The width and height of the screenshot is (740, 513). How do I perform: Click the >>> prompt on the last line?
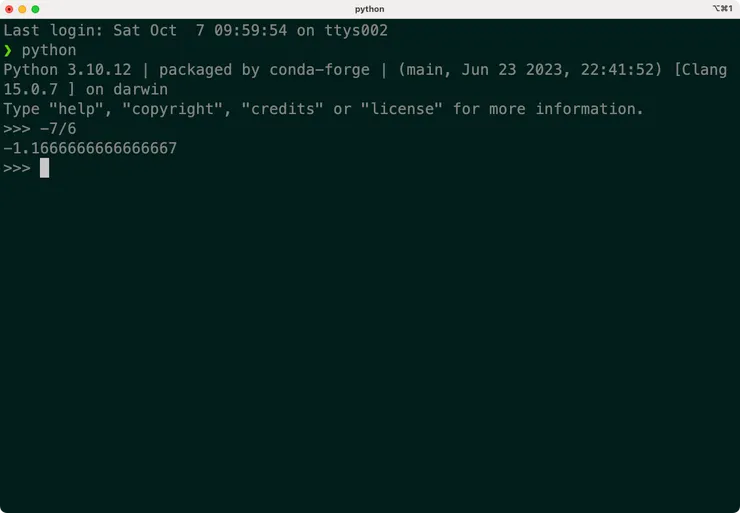[17, 168]
